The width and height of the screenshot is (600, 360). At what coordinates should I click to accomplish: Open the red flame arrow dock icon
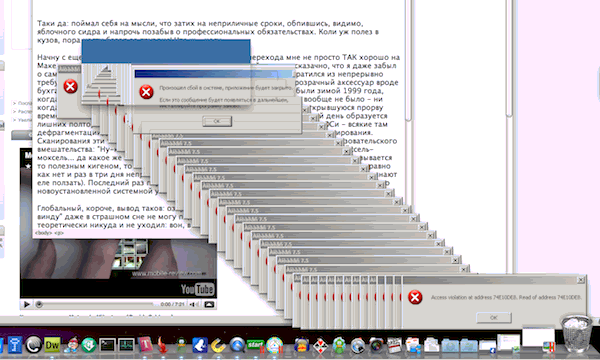tap(163, 345)
